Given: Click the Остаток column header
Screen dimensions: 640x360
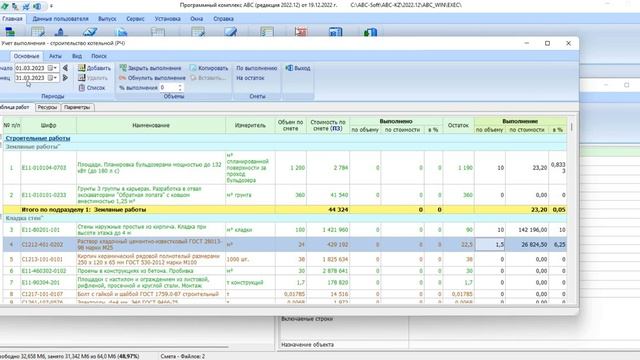Looking at the screenshot, I should tap(458, 125).
